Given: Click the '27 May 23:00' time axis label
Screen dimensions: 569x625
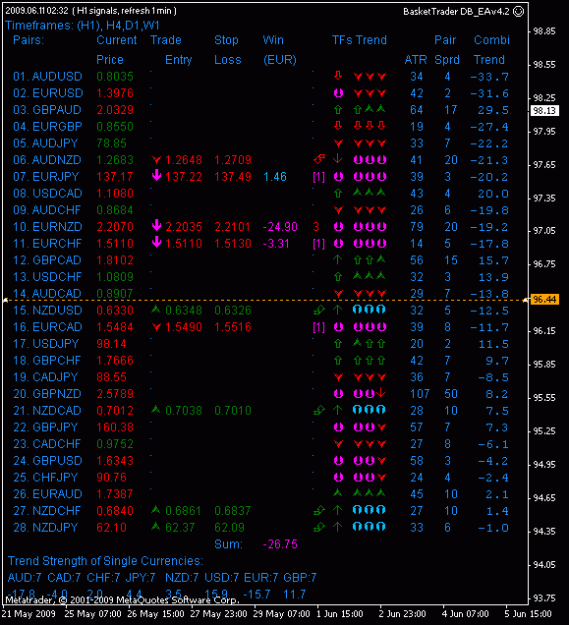Looking at the screenshot, I should [x=218, y=613].
